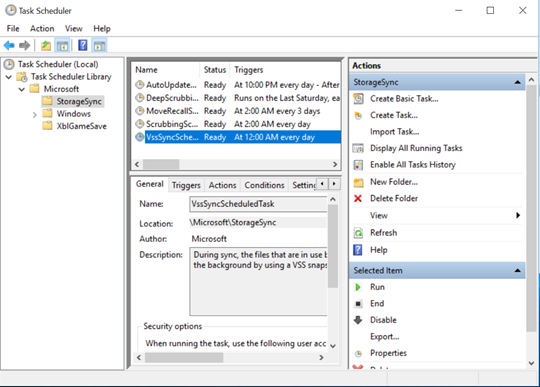This screenshot has height=387, width=540.
Task: Click the Disable down-arrow icon
Action: [x=358, y=320]
